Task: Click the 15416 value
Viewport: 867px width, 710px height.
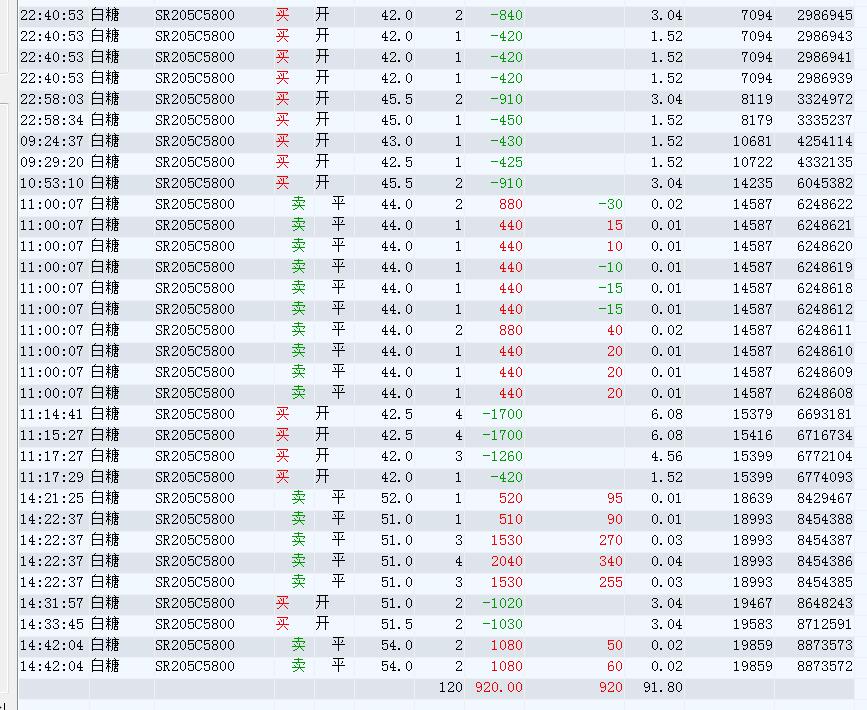Action: [x=752, y=436]
